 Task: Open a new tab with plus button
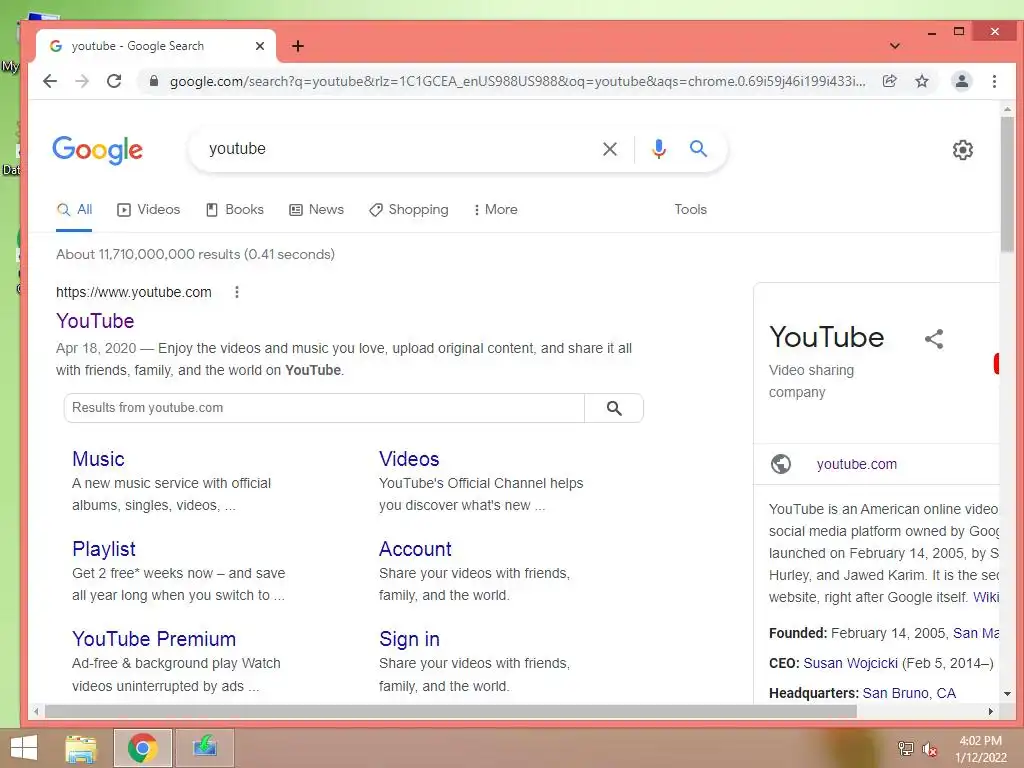(x=298, y=46)
